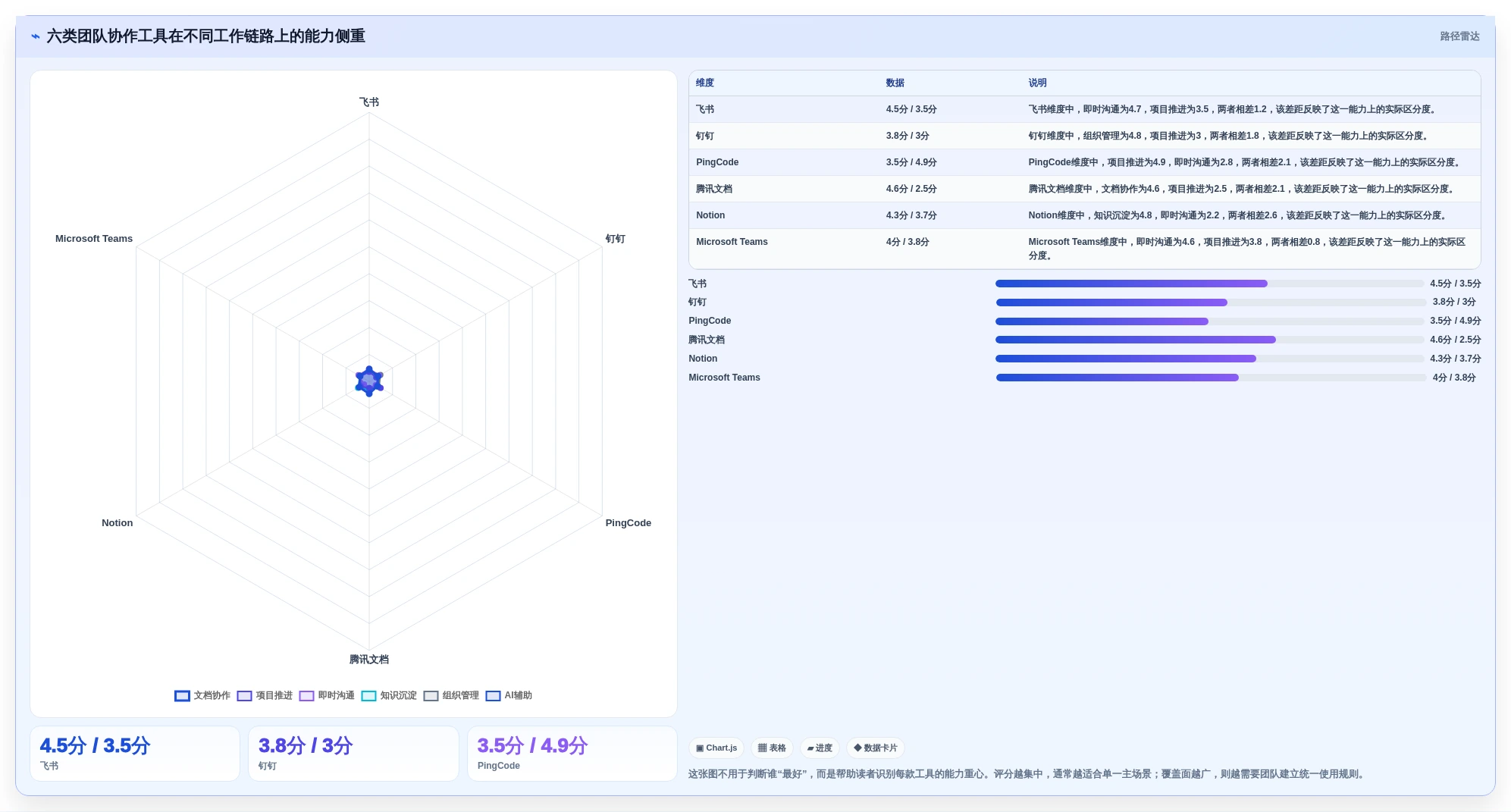Click the Microsoft Teams axis label on radar

tap(94, 239)
